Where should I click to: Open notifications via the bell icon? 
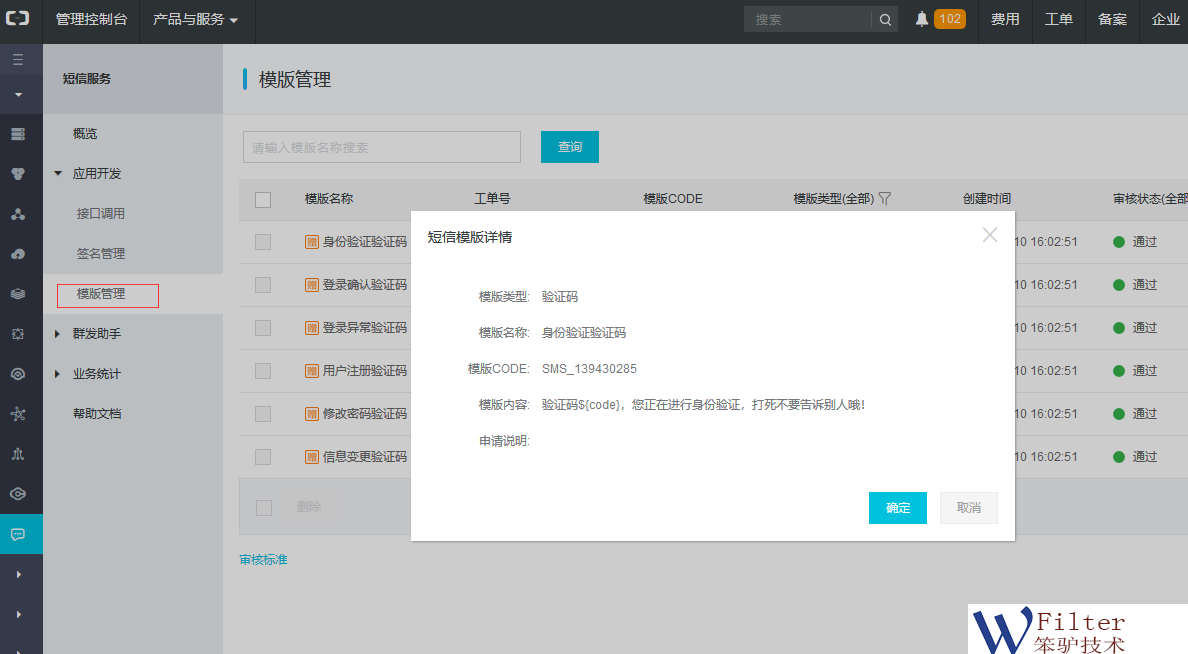pos(921,20)
